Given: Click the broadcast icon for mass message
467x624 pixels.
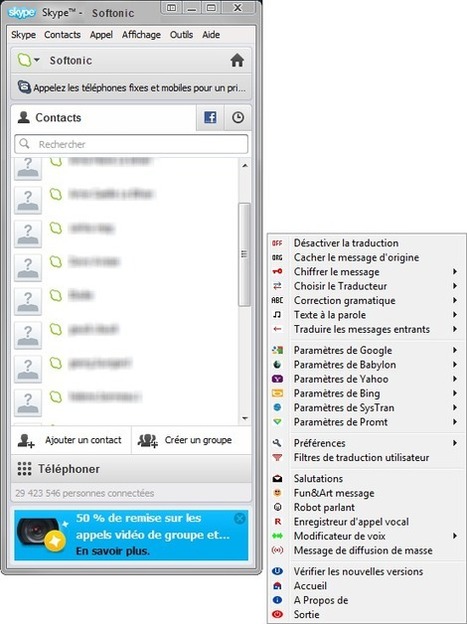Looking at the screenshot, I should pos(277,550).
